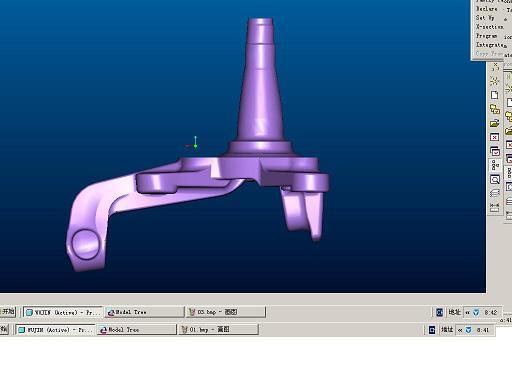
Task: Click the datum points icon in the toolbar
Action: coord(495,67)
